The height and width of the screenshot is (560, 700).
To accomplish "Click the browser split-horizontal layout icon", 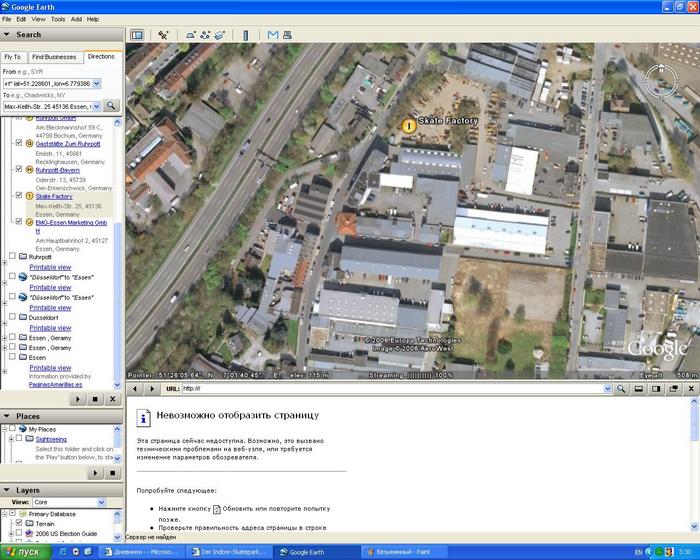I will click(x=639, y=389).
